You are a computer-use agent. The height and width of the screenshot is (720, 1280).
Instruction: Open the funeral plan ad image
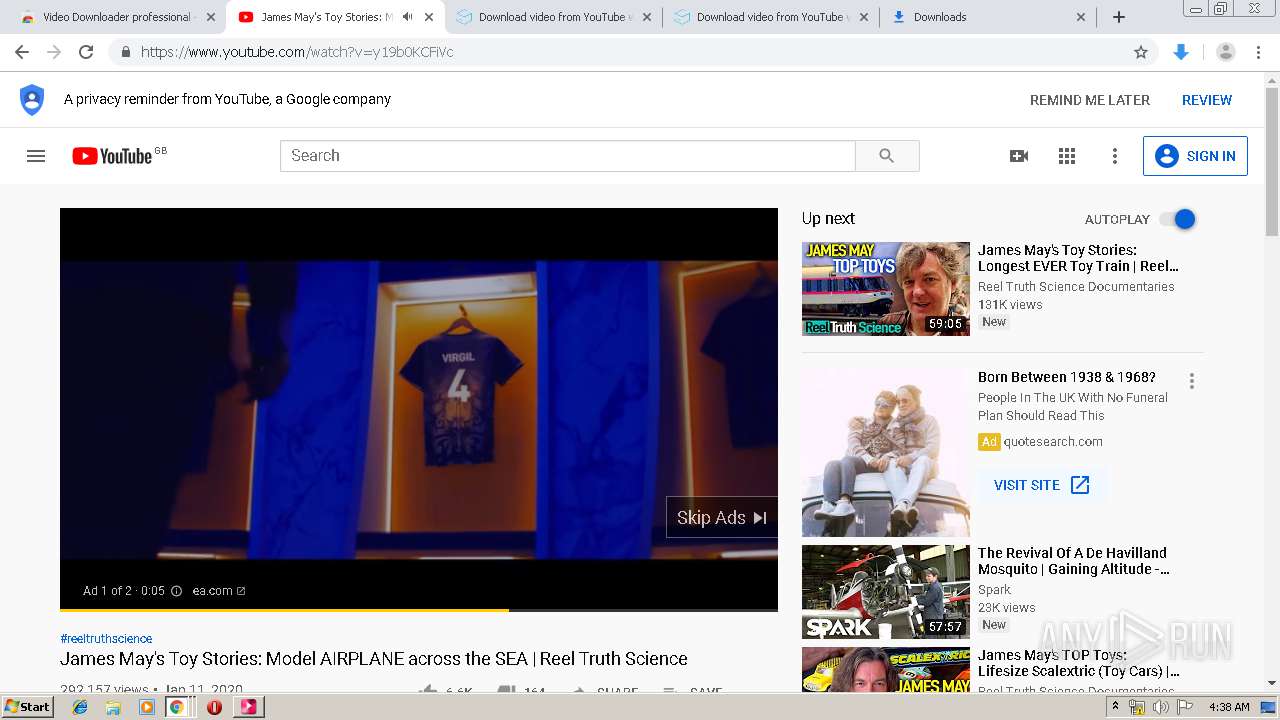pyautogui.click(x=886, y=453)
